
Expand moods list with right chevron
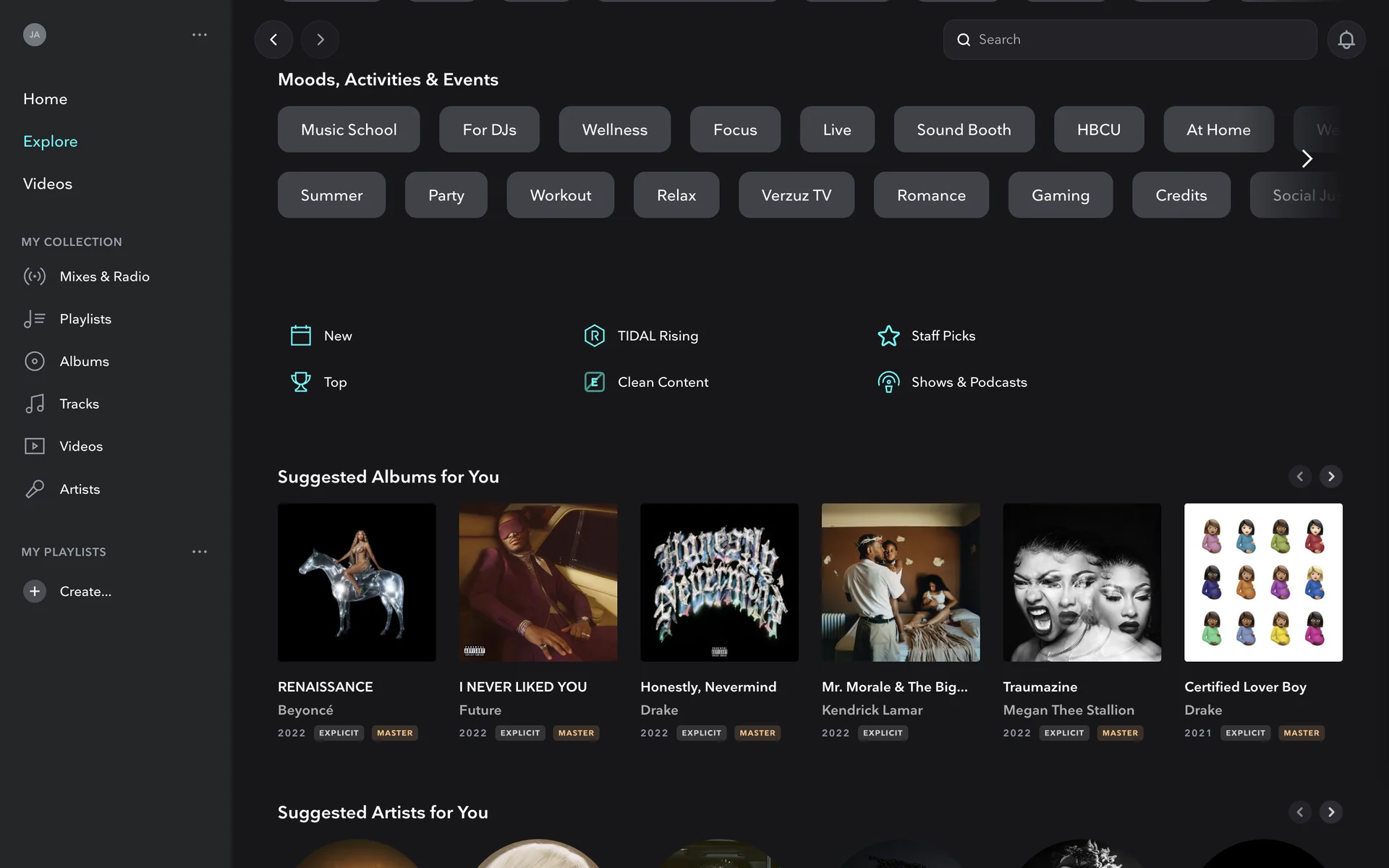1307,159
